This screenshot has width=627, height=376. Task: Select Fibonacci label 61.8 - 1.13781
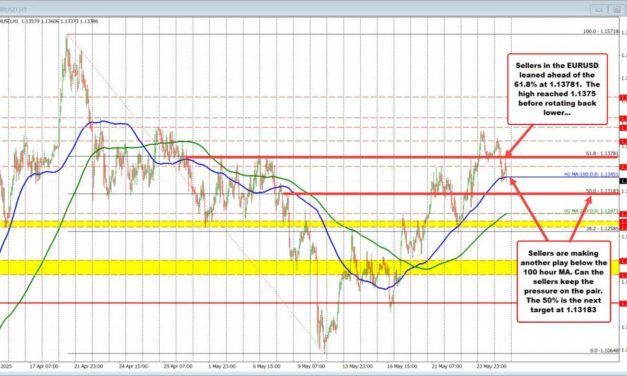(x=602, y=153)
